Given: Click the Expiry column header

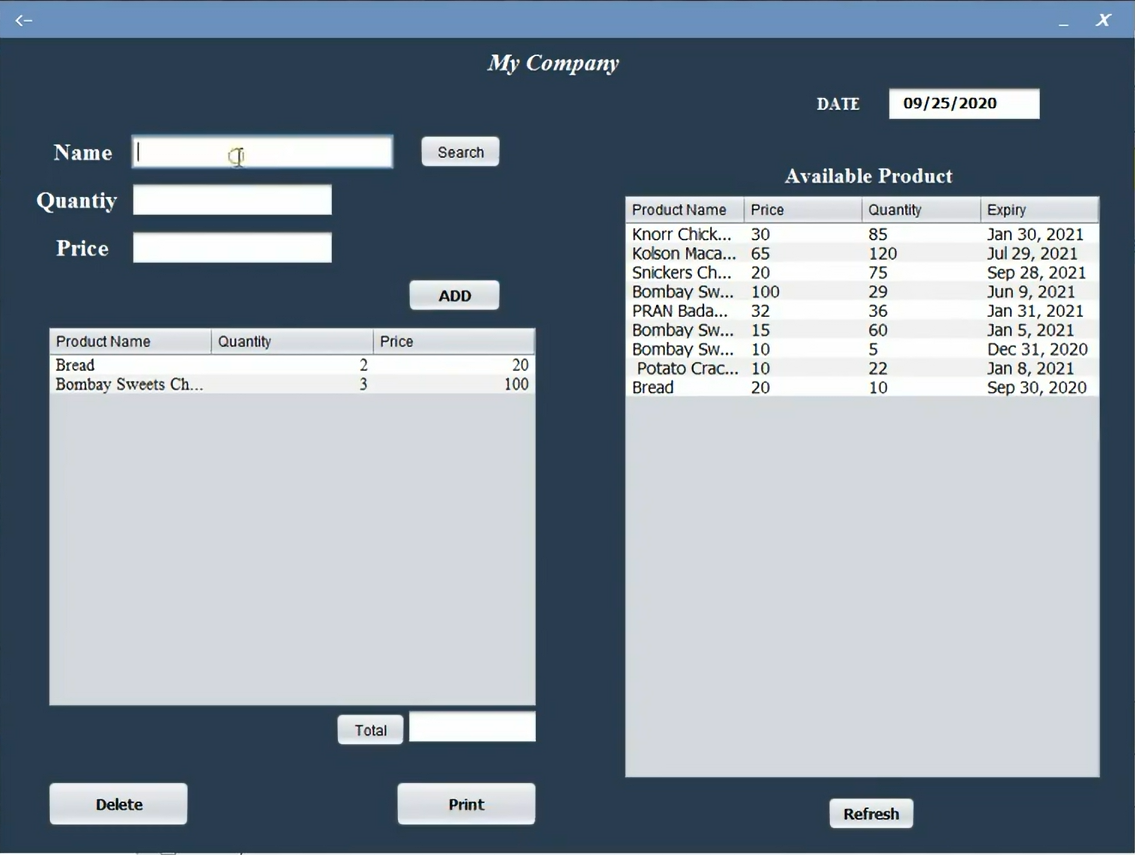Looking at the screenshot, I should coord(1039,210).
